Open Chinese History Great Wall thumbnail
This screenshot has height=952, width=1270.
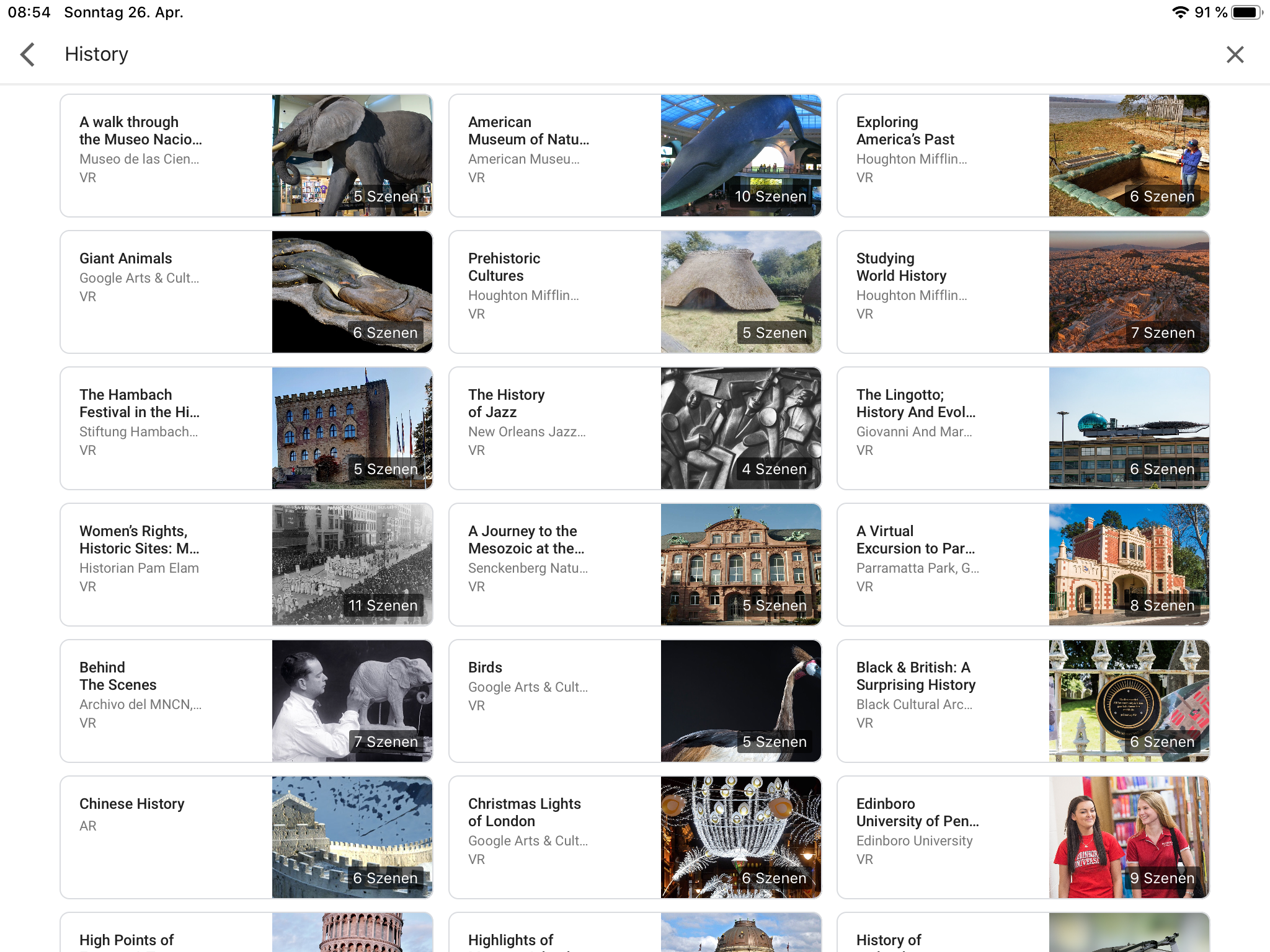tap(352, 837)
